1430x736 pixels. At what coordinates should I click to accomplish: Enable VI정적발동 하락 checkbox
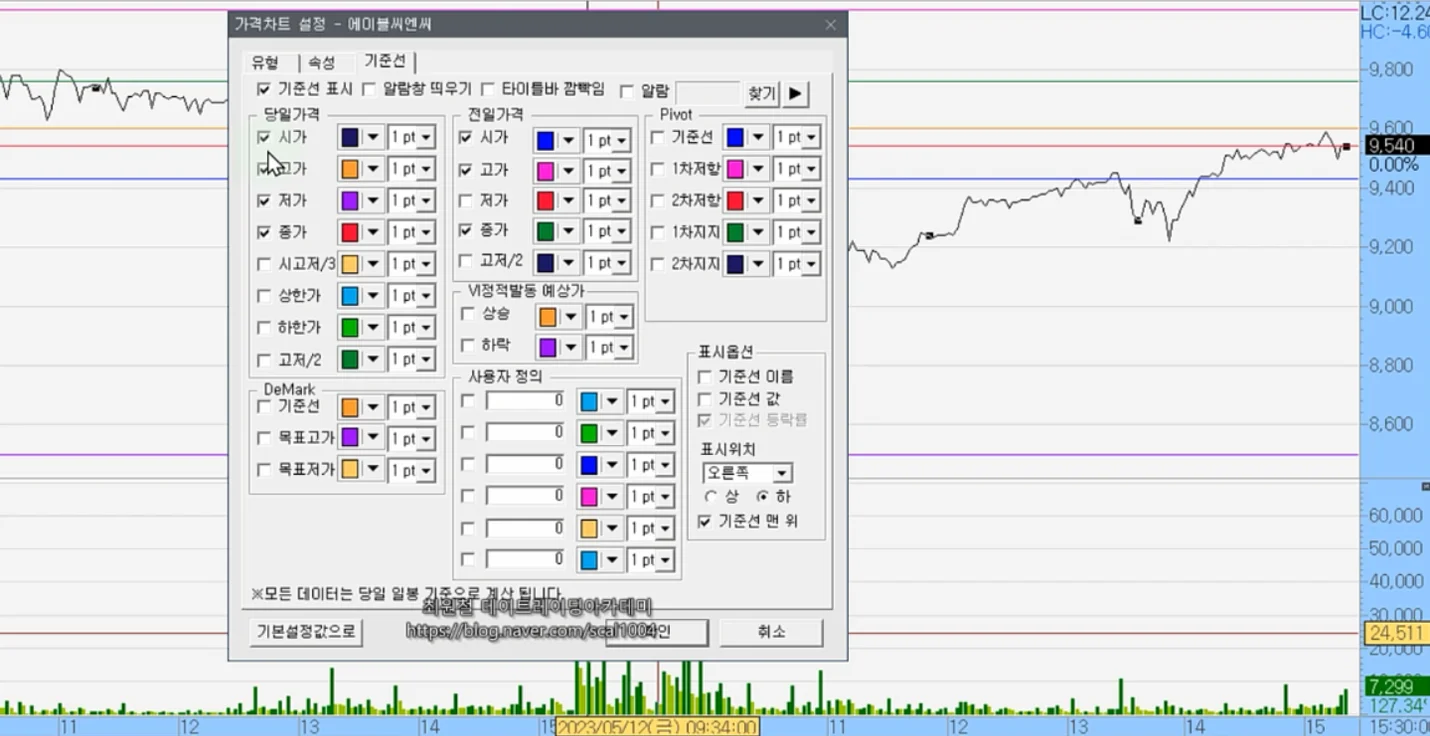coord(467,345)
